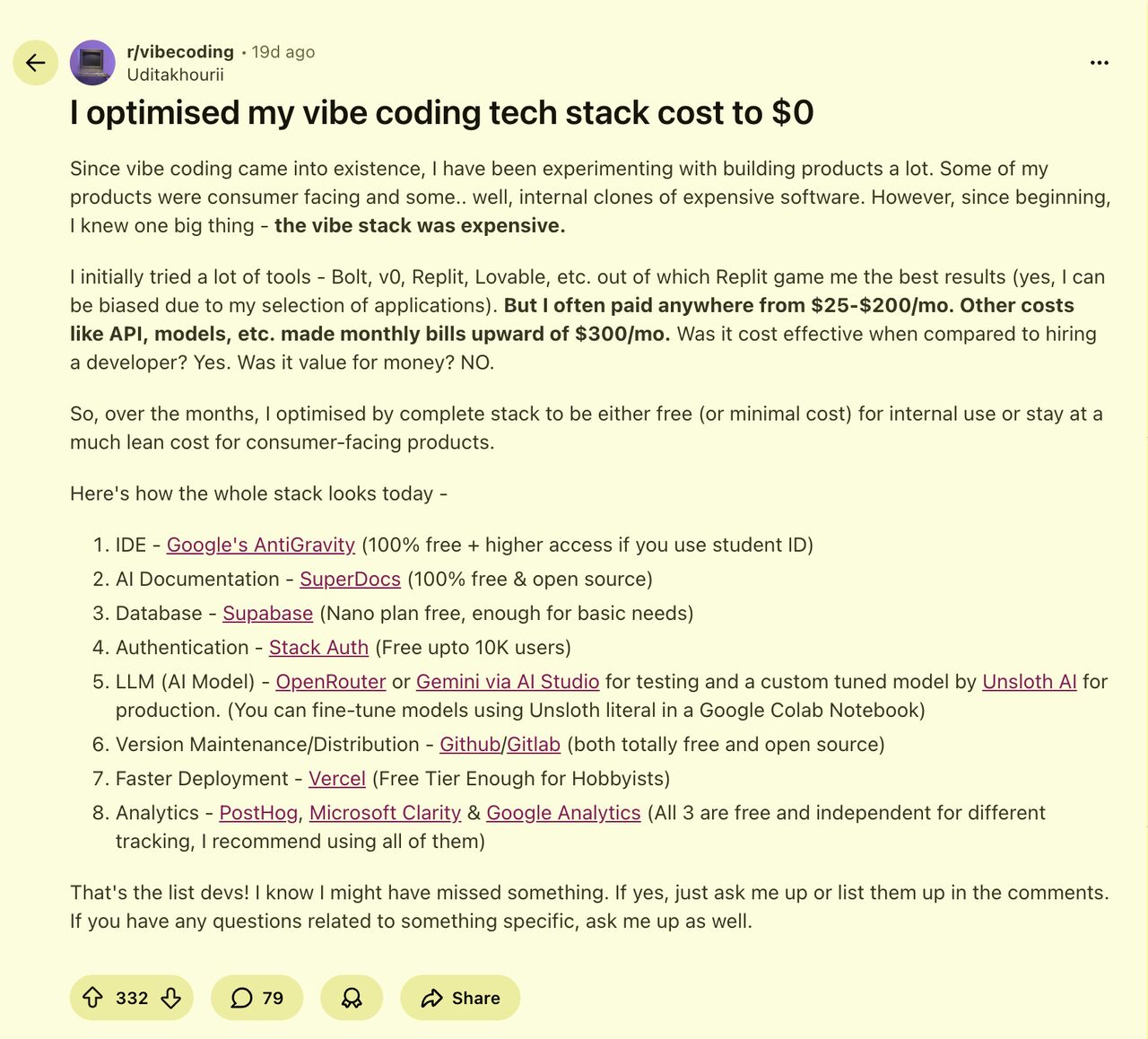Open the SuperDocs link
Viewport: 1148px width, 1039px height.
pos(350,579)
